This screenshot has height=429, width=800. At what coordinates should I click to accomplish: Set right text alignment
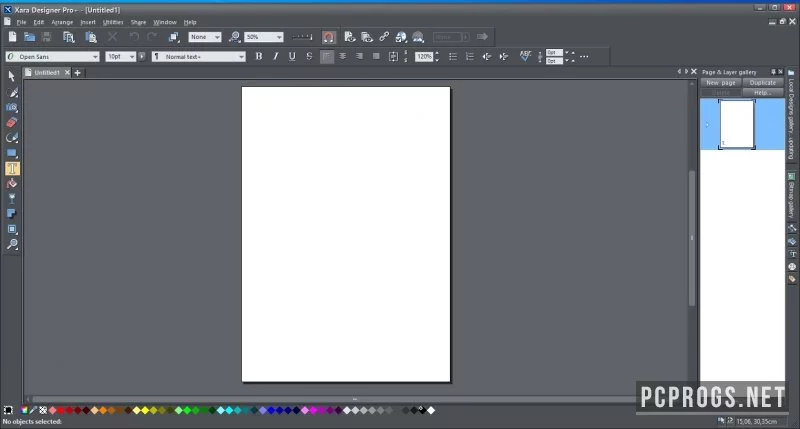tap(360, 56)
